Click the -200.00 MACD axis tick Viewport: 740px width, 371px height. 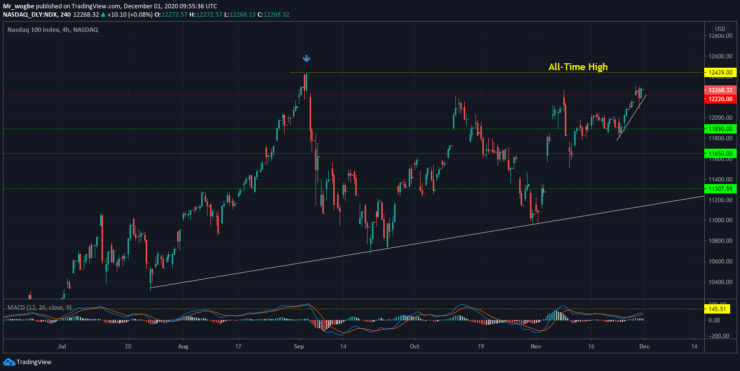click(x=719, y=336)
